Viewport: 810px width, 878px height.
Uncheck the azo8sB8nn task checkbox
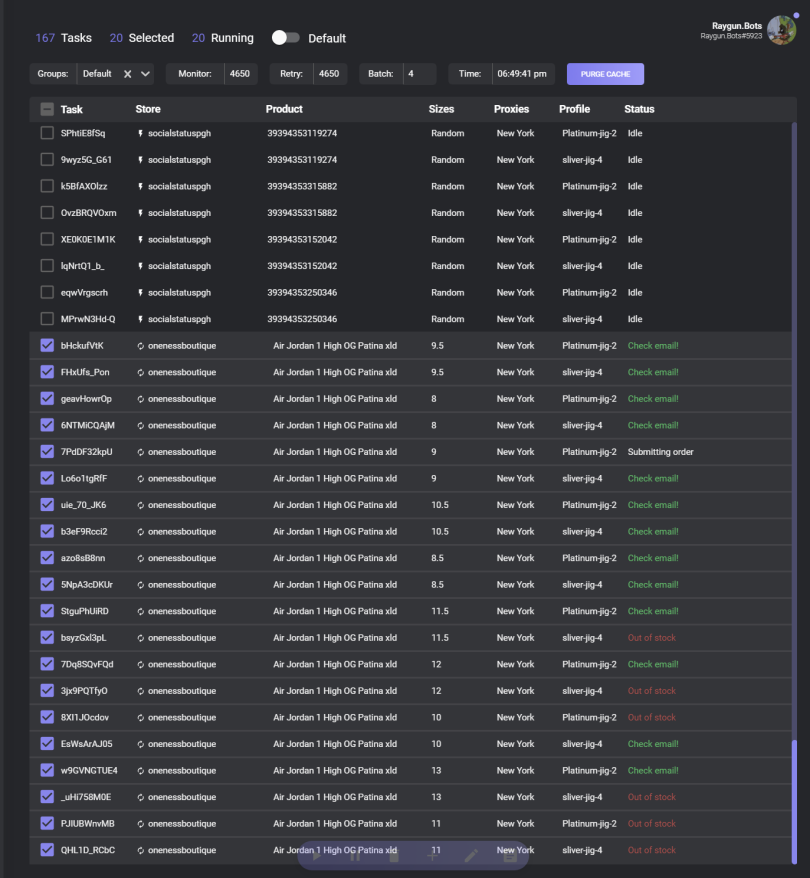(x=47, y=558)
